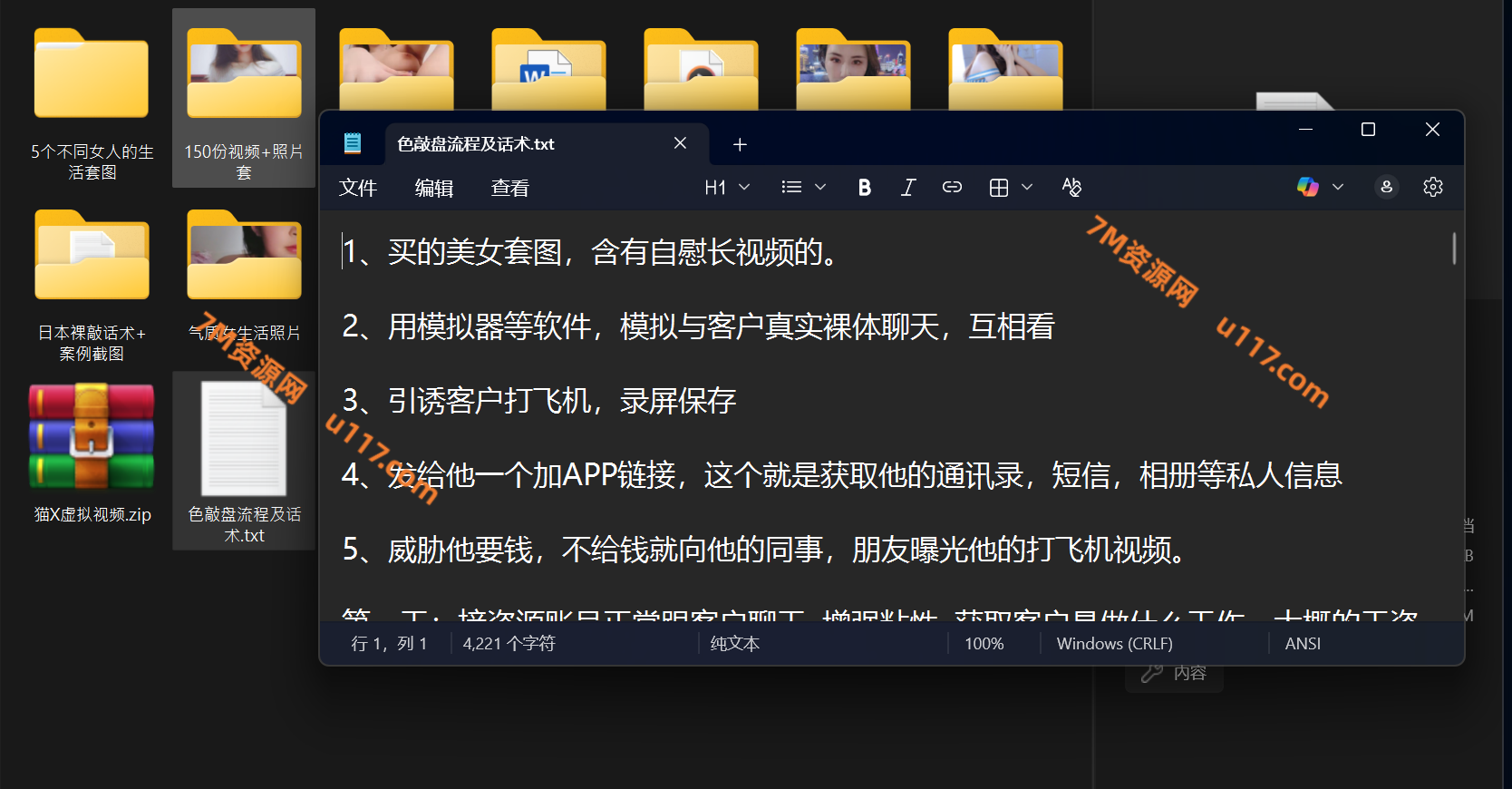Open the 编辑 menu

[433, 188]
